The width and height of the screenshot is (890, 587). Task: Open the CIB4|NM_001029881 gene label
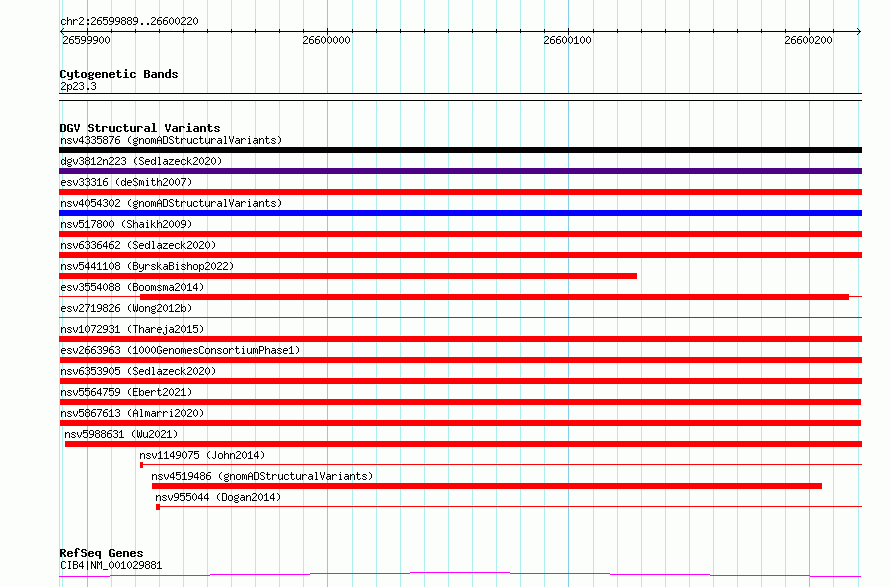(111, 565)
